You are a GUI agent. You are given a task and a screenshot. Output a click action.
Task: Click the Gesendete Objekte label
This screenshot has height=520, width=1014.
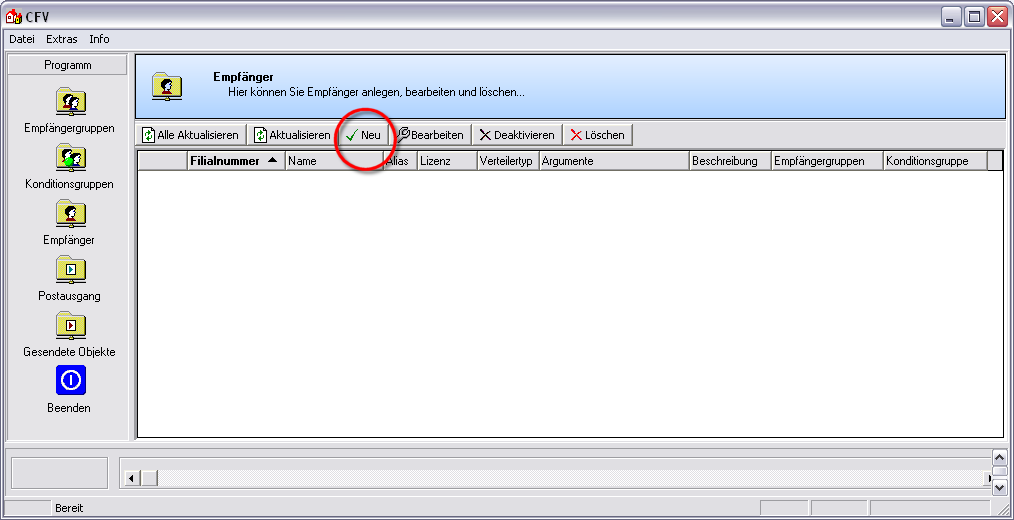coord(69,352)
